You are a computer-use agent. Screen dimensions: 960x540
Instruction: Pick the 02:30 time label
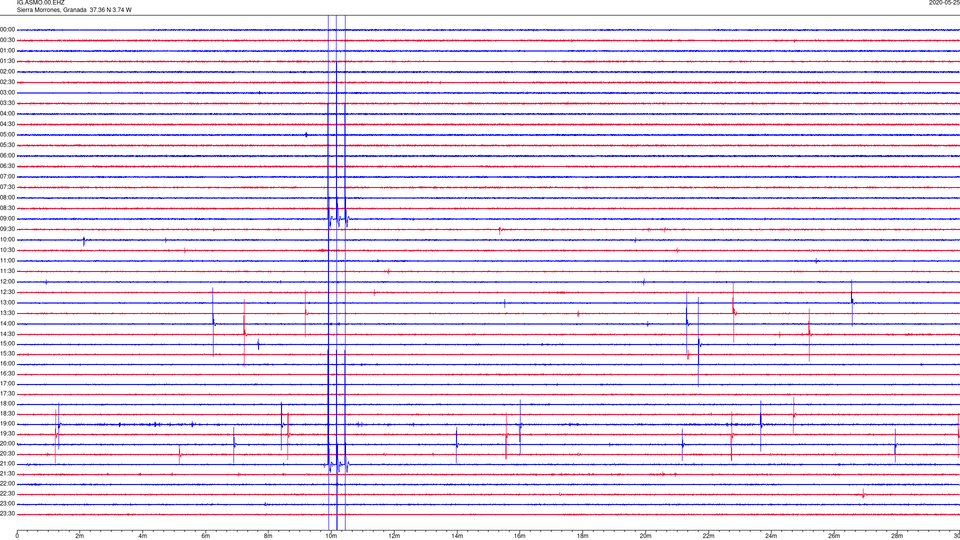(7, 82)
